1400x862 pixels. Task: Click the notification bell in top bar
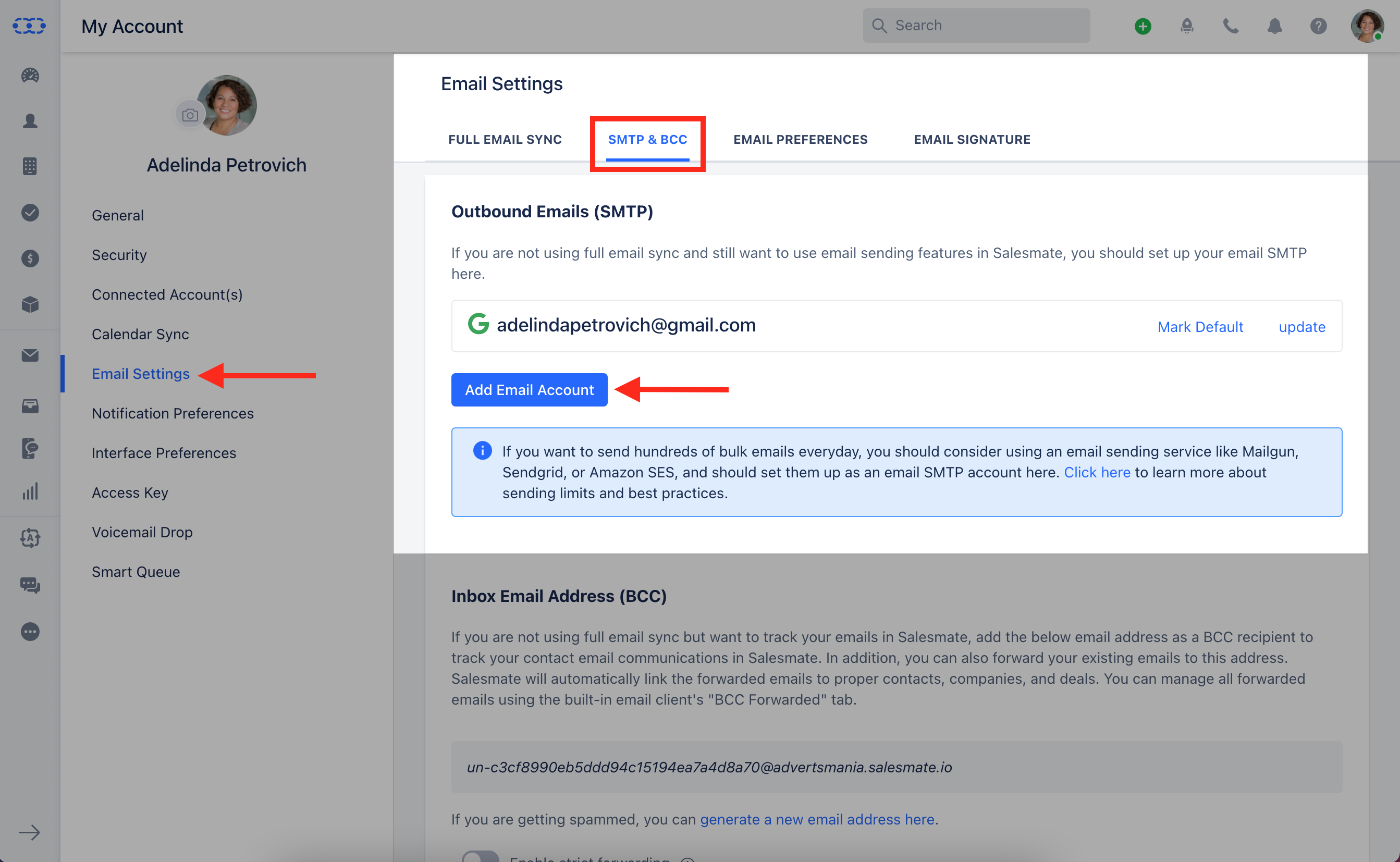[x=1274, y=26]
